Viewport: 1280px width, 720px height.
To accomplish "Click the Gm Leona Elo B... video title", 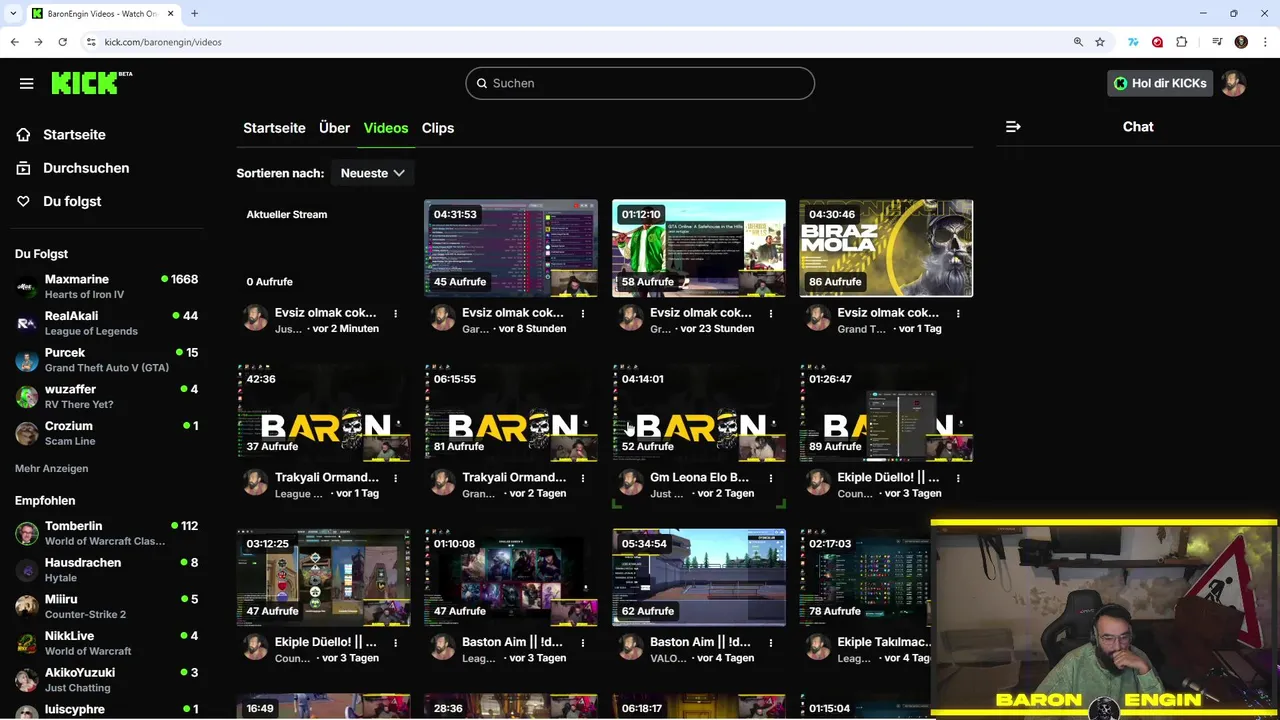I will tap(700, 477).
